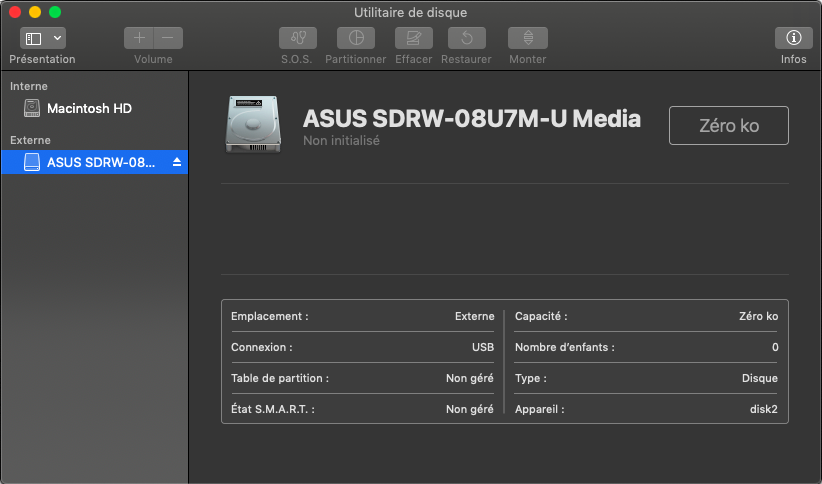This screenshot has width=822, height=484.
Task: Click the Restaurer restore icon
Action: pyautogui.click(x=466, y=38)
